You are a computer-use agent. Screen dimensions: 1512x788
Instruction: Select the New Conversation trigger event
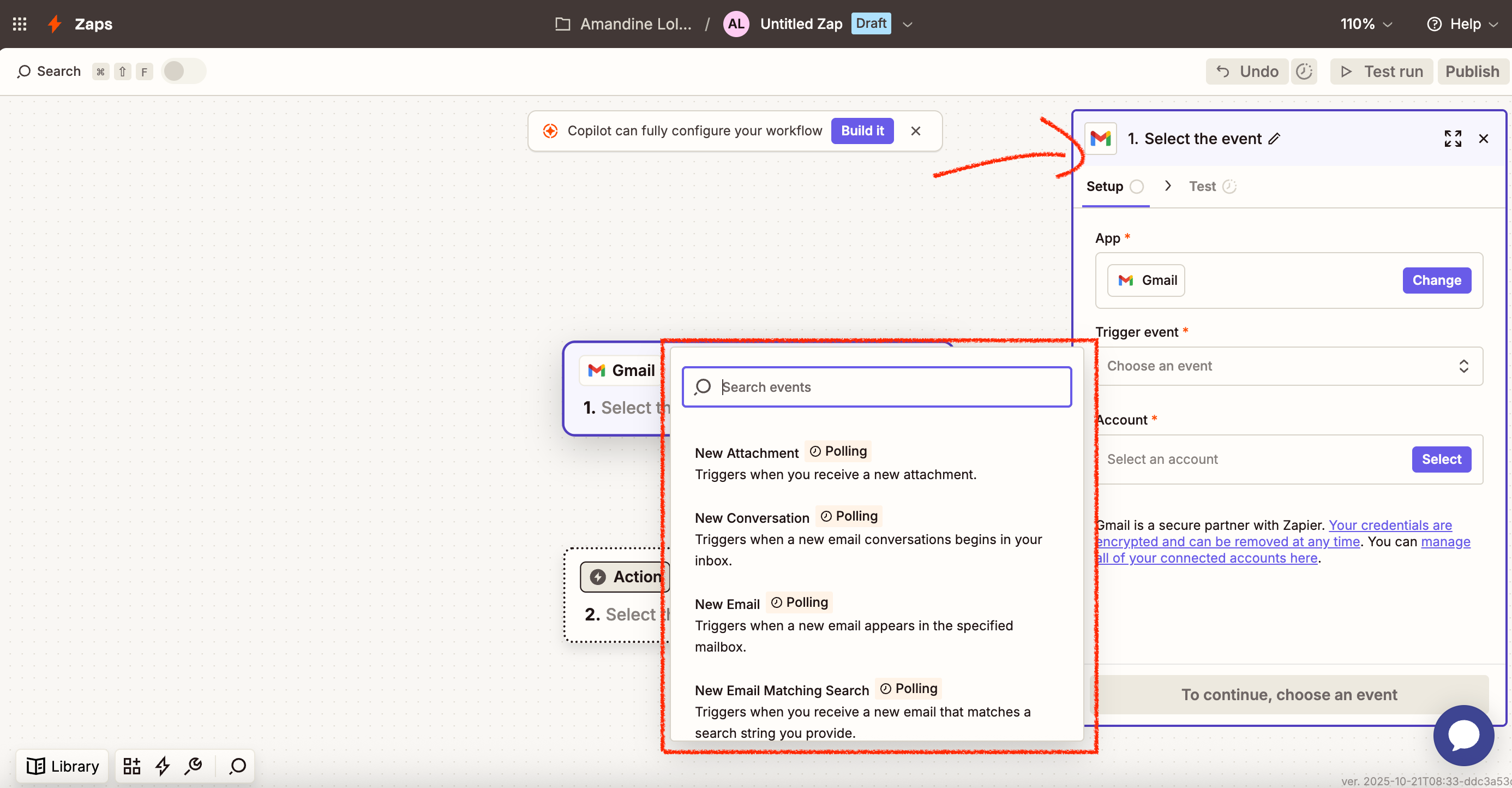point(877,538)
